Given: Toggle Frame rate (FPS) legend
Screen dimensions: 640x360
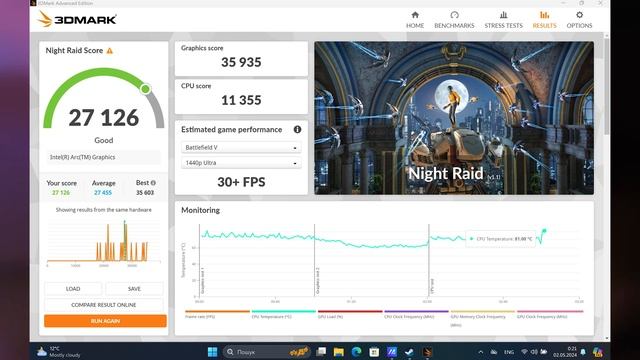Looking at the screenshot, I should (x=217, y=314).
